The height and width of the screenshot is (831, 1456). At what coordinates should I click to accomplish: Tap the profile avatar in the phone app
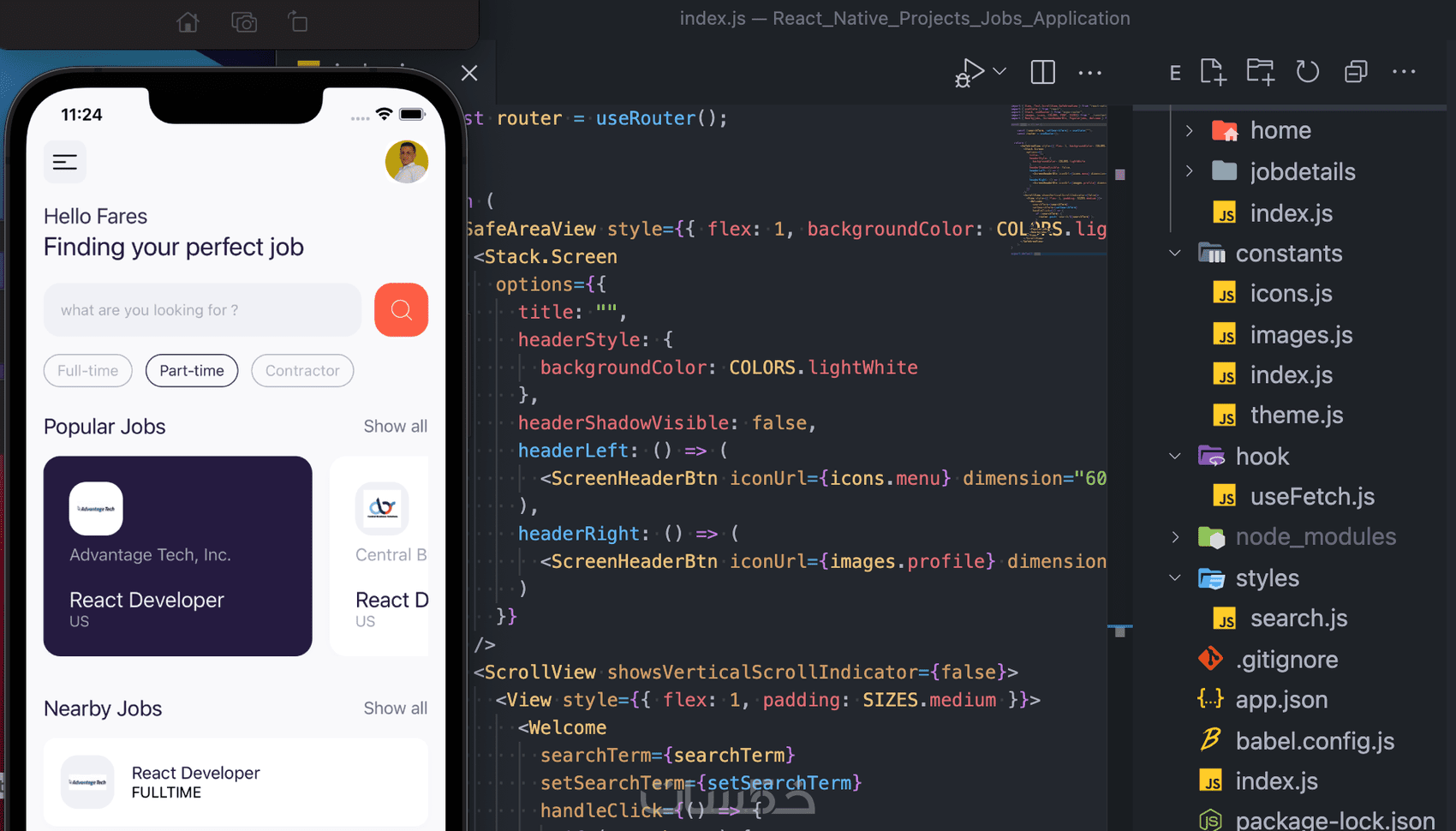click(407, 162)
